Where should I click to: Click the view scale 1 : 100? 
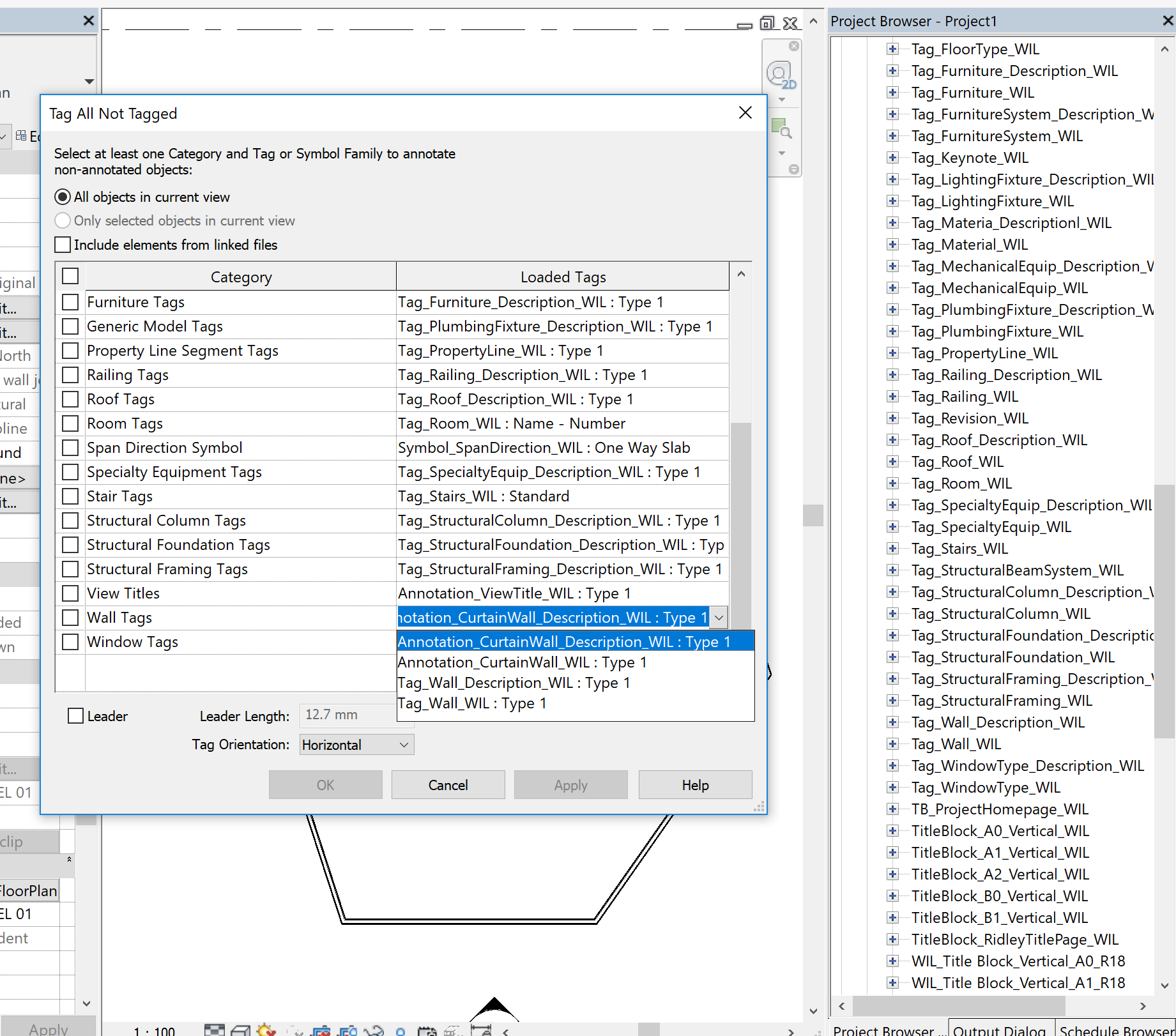coord(154,1030)
